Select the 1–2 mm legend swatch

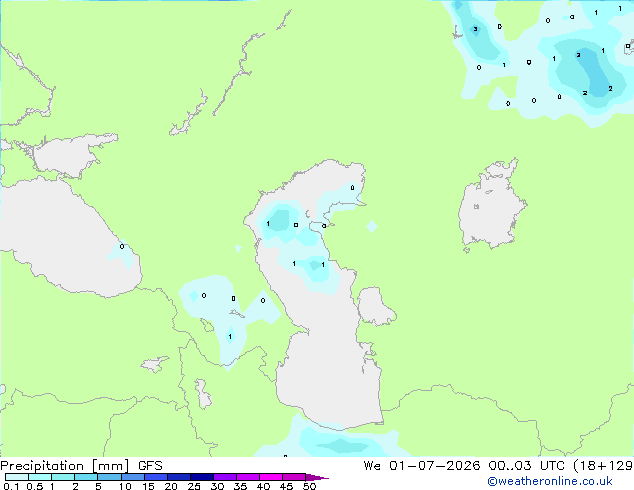click(x=63, y=477)
